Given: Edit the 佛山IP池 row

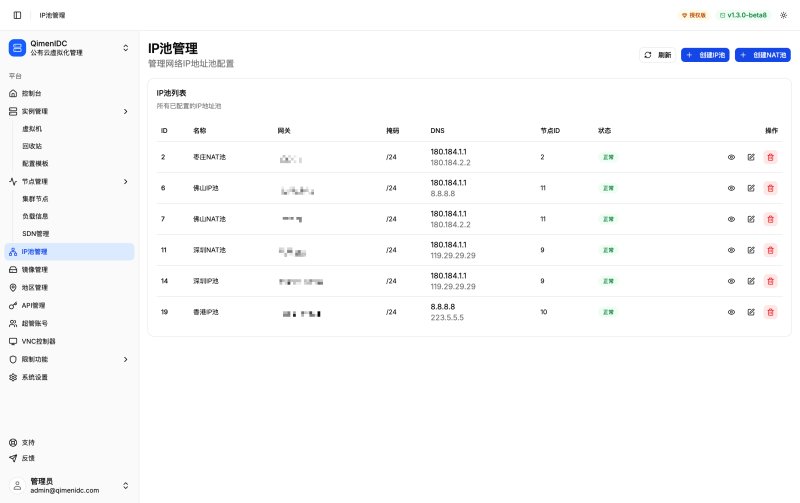Looking at the screenshot, I should click(751, 188).
